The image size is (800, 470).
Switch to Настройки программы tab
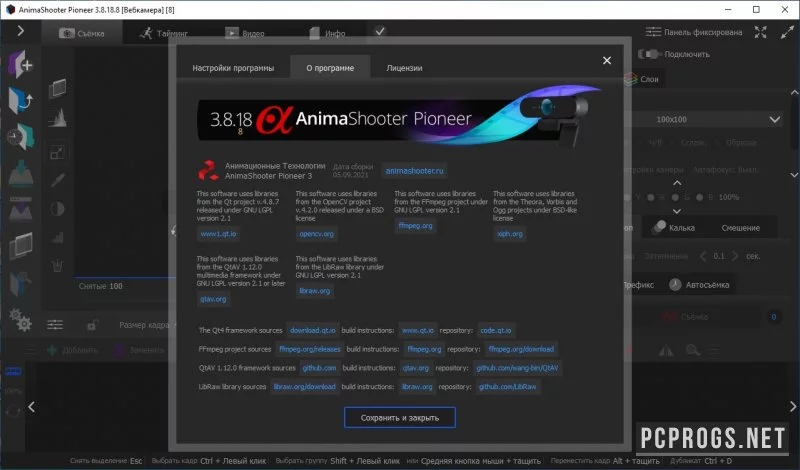tap(233, 67)
